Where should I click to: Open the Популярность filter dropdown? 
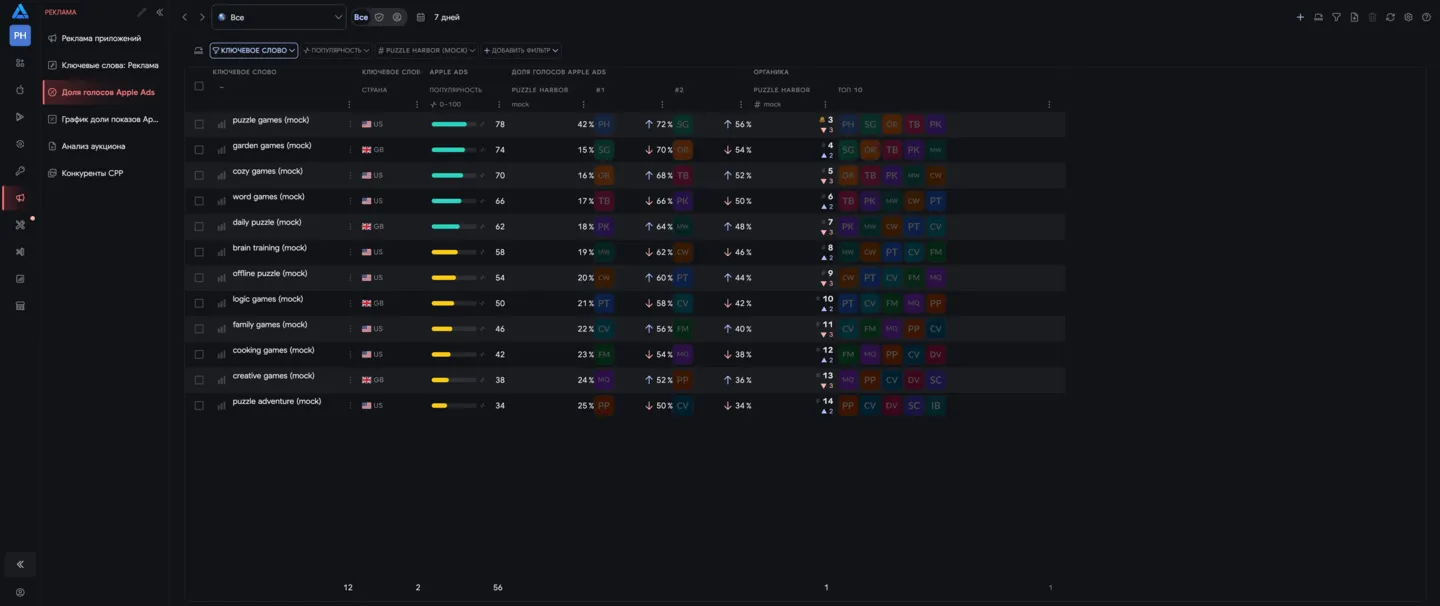[337, 50]
